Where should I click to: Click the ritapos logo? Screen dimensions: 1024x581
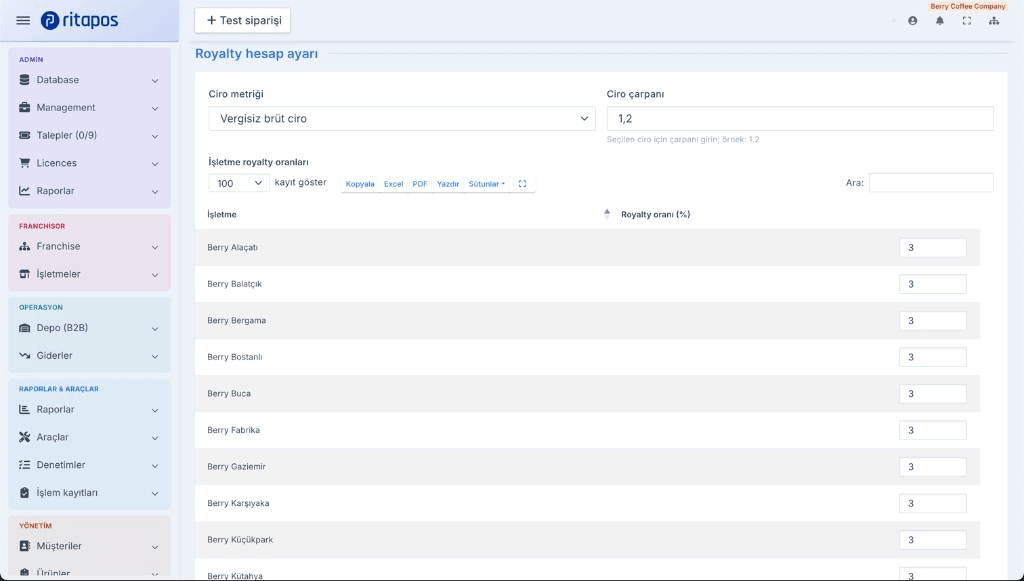coord(79,20)
